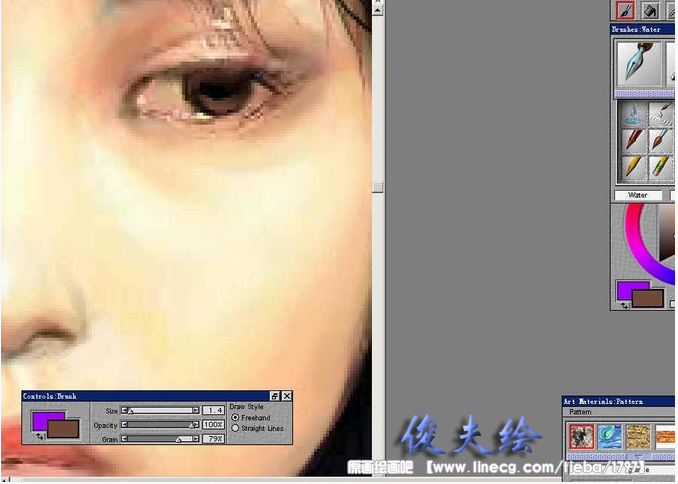Open the Water brush category dropdown

pyautogui.click(x=638, y=196)
